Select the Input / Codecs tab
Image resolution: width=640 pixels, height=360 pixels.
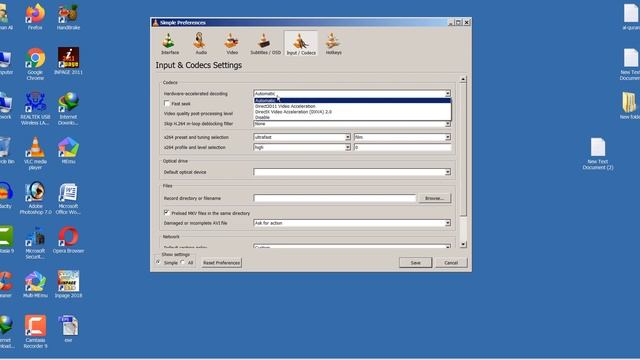(301, 44)
